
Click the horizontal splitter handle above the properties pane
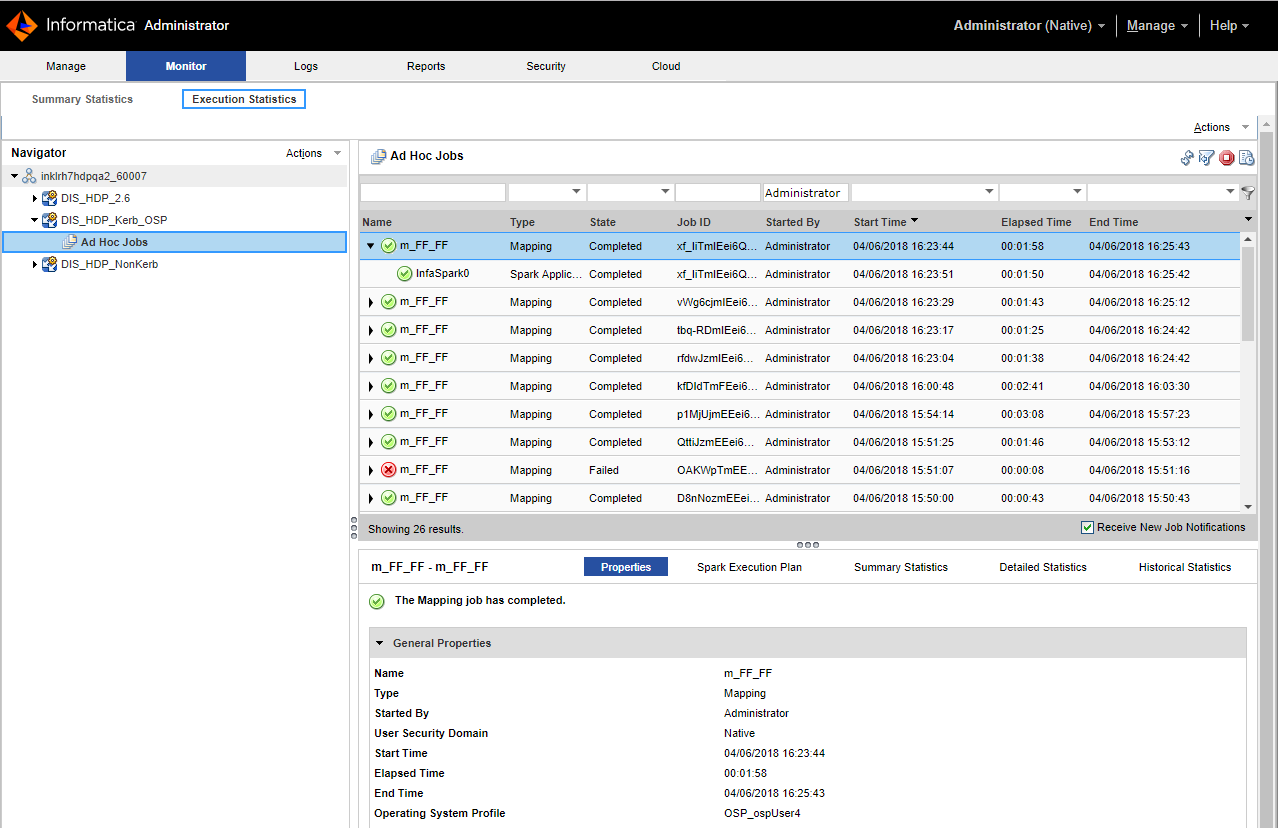tap(808, 545)
